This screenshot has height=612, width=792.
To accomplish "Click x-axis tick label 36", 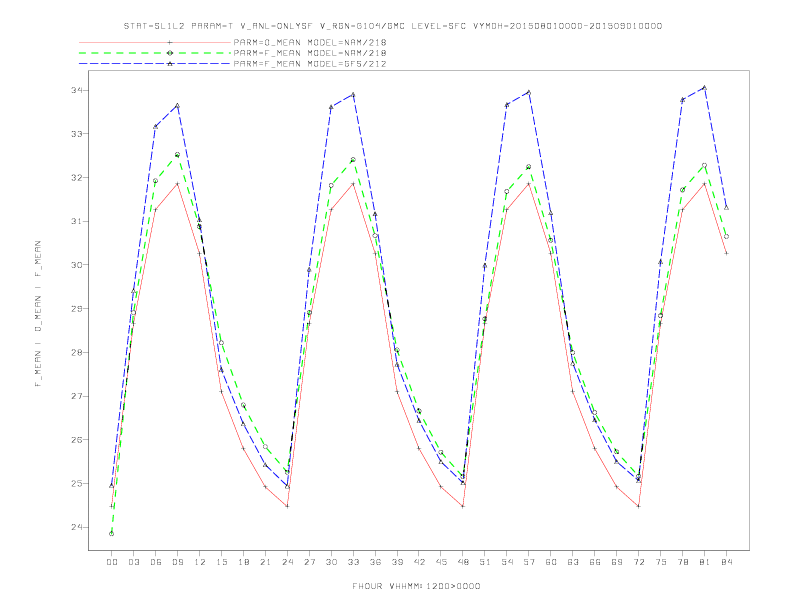I will [x=375, y=562].
